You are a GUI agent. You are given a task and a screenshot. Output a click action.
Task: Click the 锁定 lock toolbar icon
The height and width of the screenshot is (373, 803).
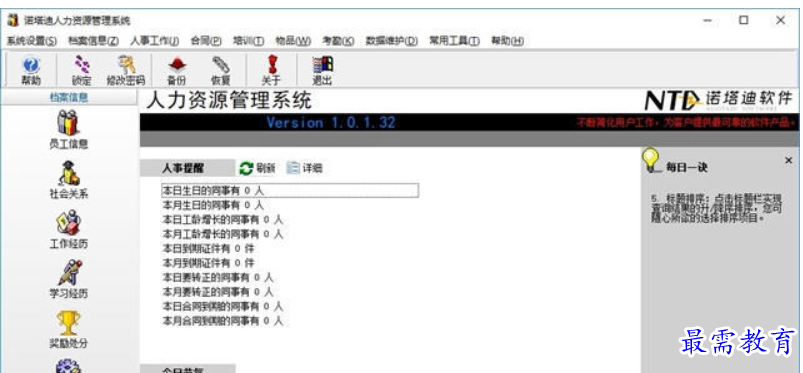(81, 71)
